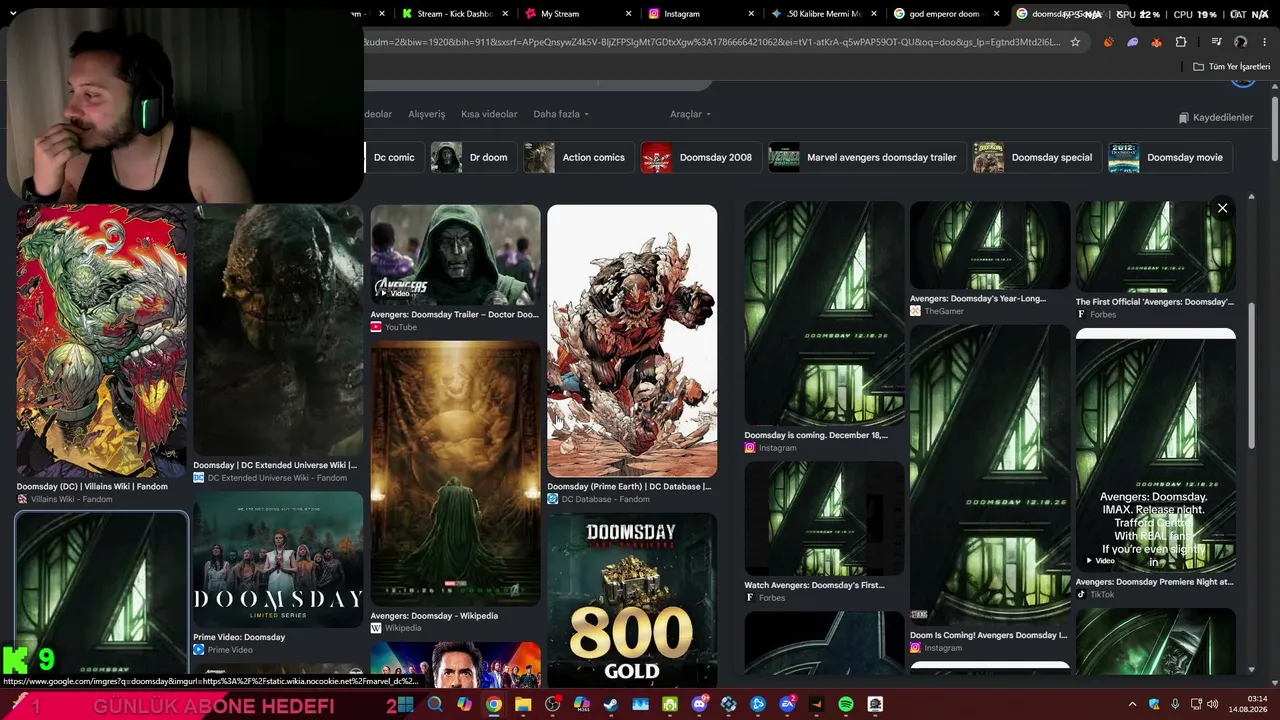1280x720 pixels.
Task: Open the Chrome profile avatar
Action: (1241, 42)
